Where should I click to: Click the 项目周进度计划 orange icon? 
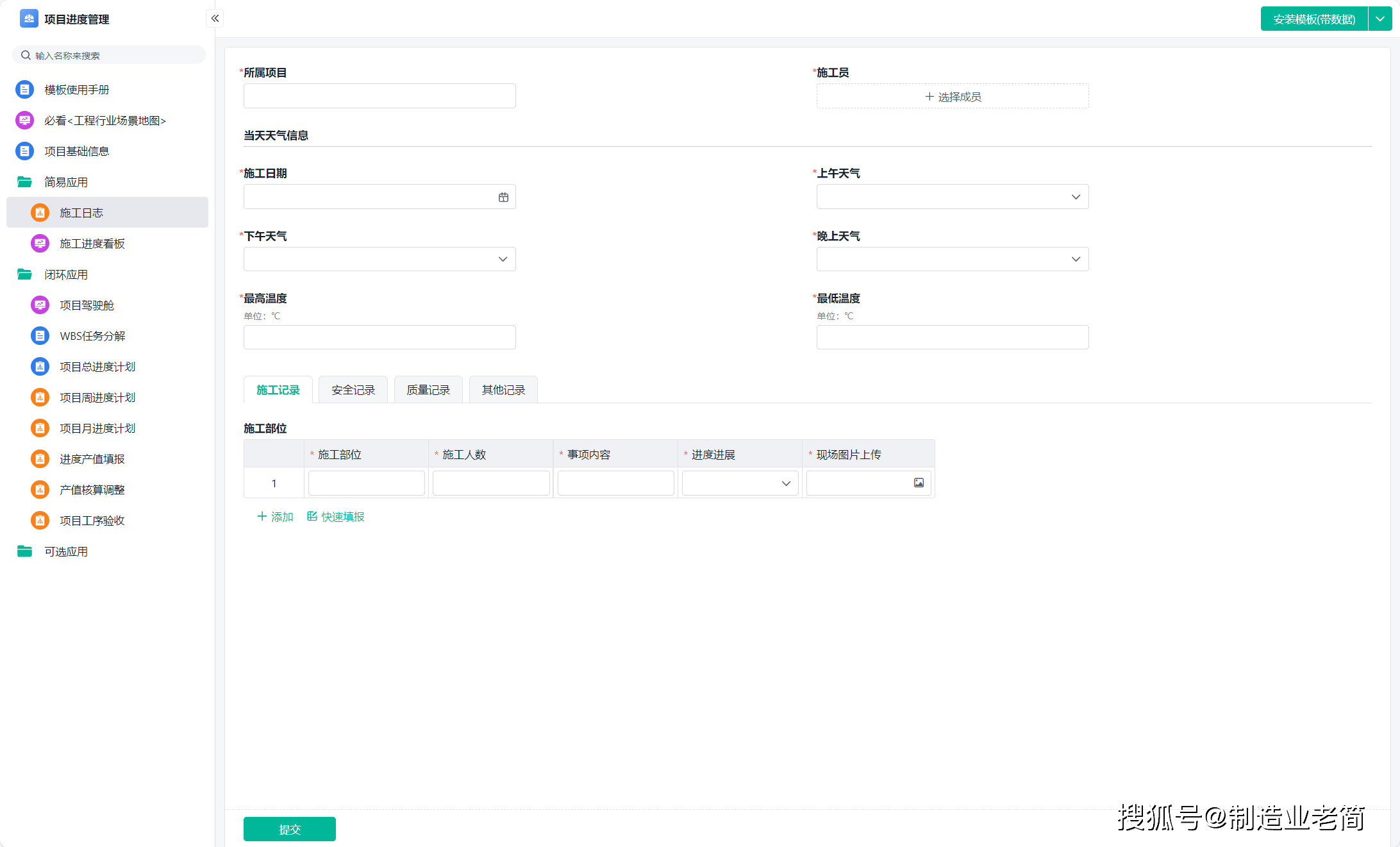(x=40, y=398)
